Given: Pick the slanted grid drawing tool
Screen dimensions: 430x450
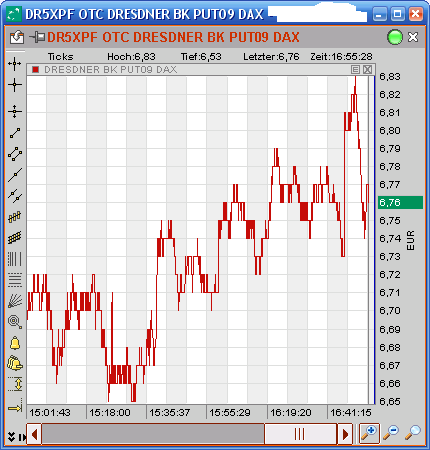Looking at the screenshot, I should 15,238.
